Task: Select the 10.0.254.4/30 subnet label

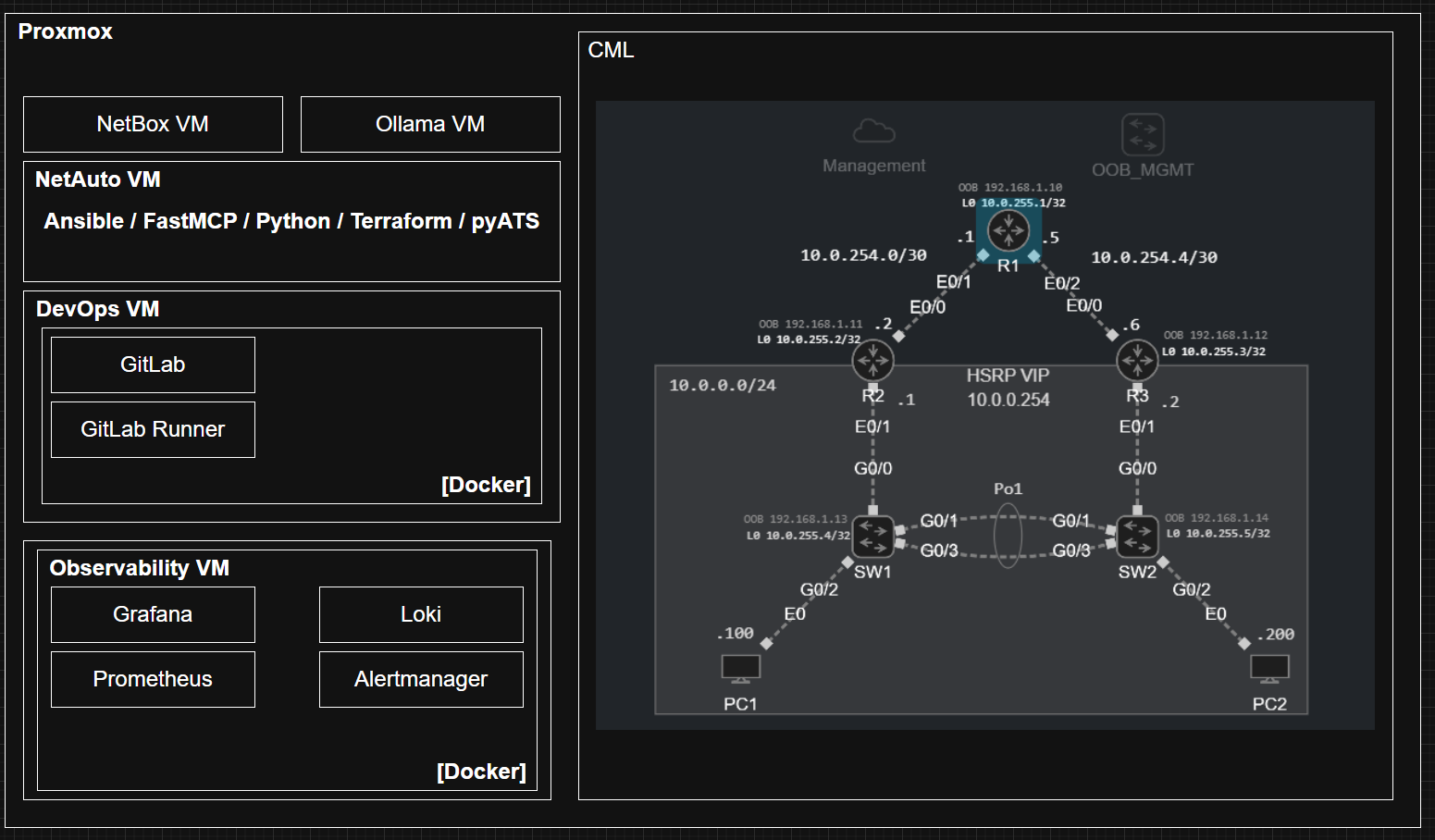Action: click(1154, 257)
